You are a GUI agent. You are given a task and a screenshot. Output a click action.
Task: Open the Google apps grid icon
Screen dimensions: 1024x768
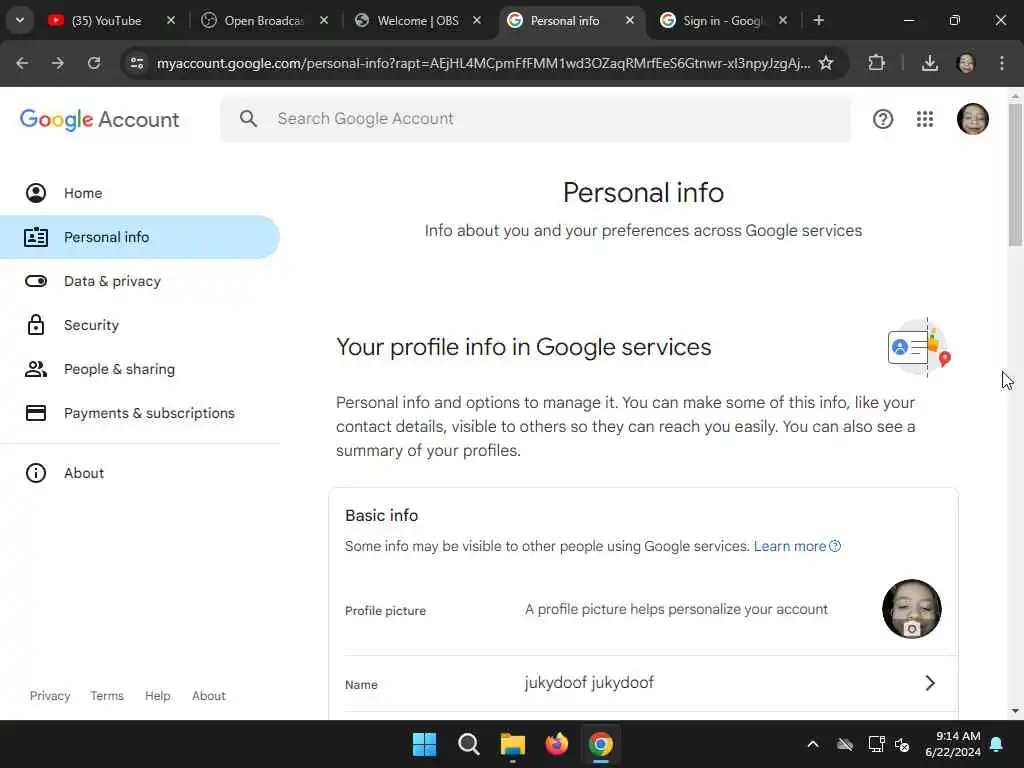pos(924,119)
